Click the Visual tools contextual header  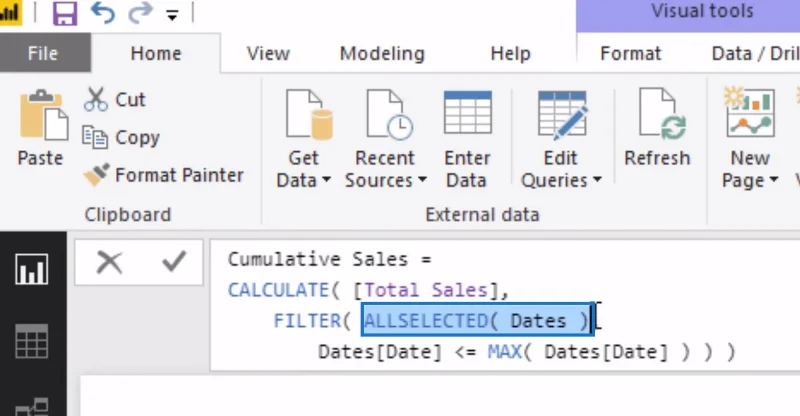(702, 11)
